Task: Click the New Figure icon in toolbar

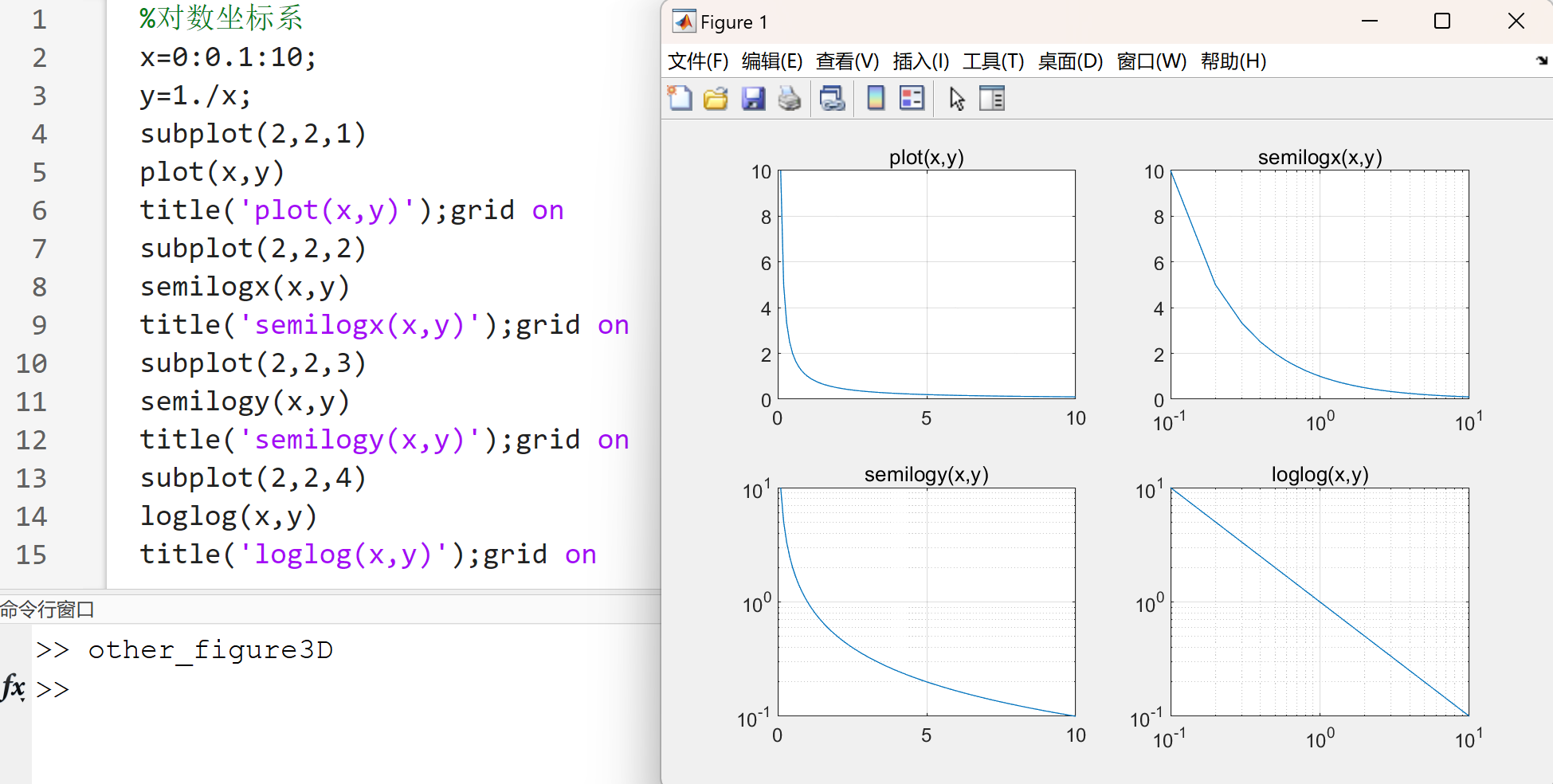Action: pyautogui.click(x=680, y=99)
